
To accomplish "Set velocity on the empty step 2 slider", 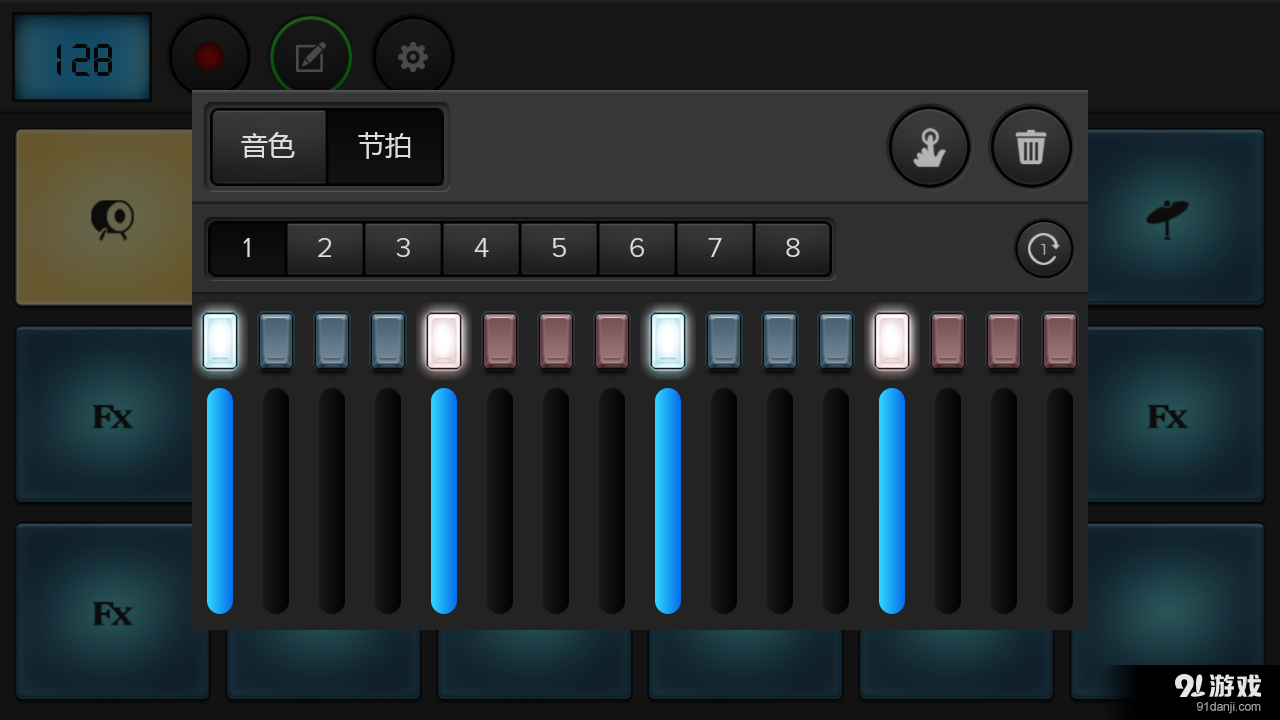I will [x=276, y=501].
